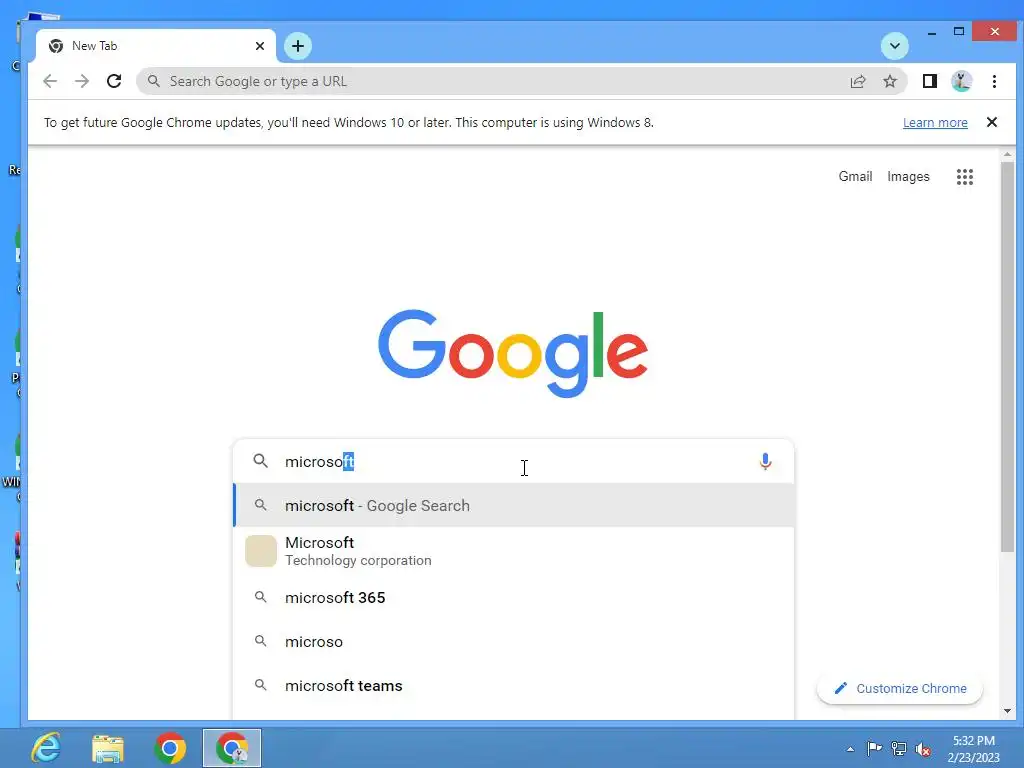Click the vertical scrollbar thumb
Viewport: 1024px width, 768px height.
[x=1007, y=357]
